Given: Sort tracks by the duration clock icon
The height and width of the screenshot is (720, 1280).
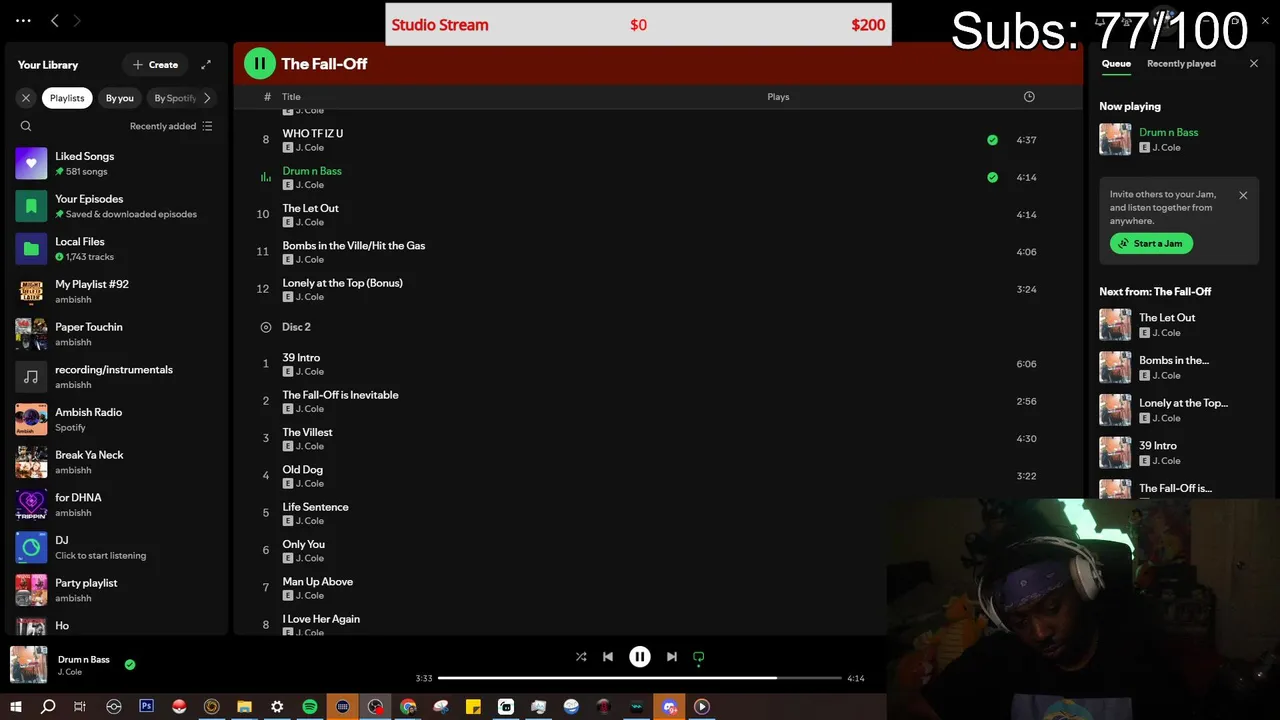Looking at the screenshot, I should pyautogui.click(x=1029, y=97).
